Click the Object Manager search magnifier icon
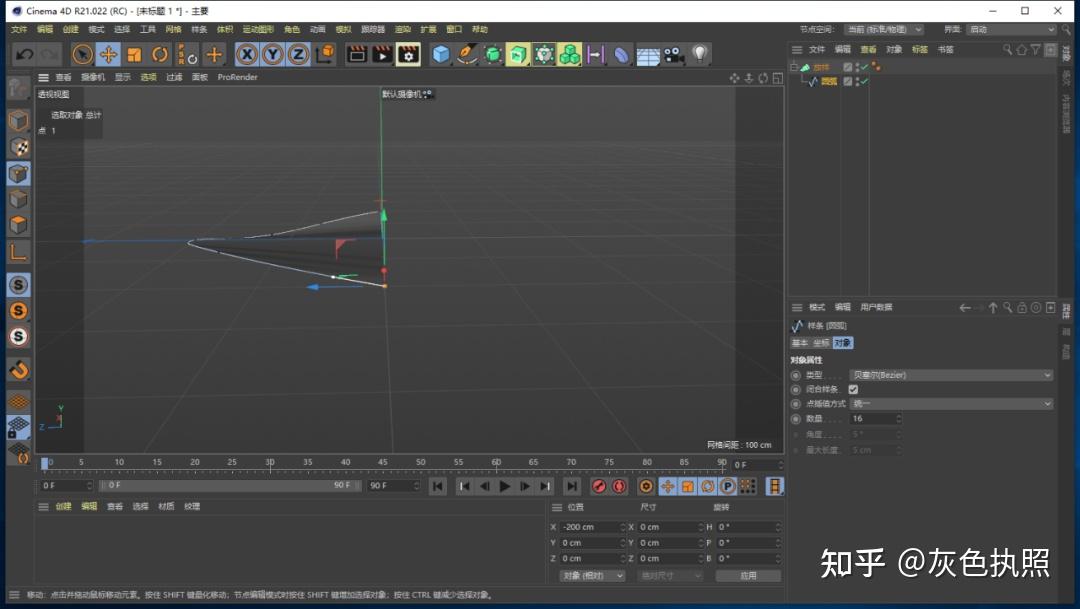1080x609 pixels. (x=1008, y=50)
